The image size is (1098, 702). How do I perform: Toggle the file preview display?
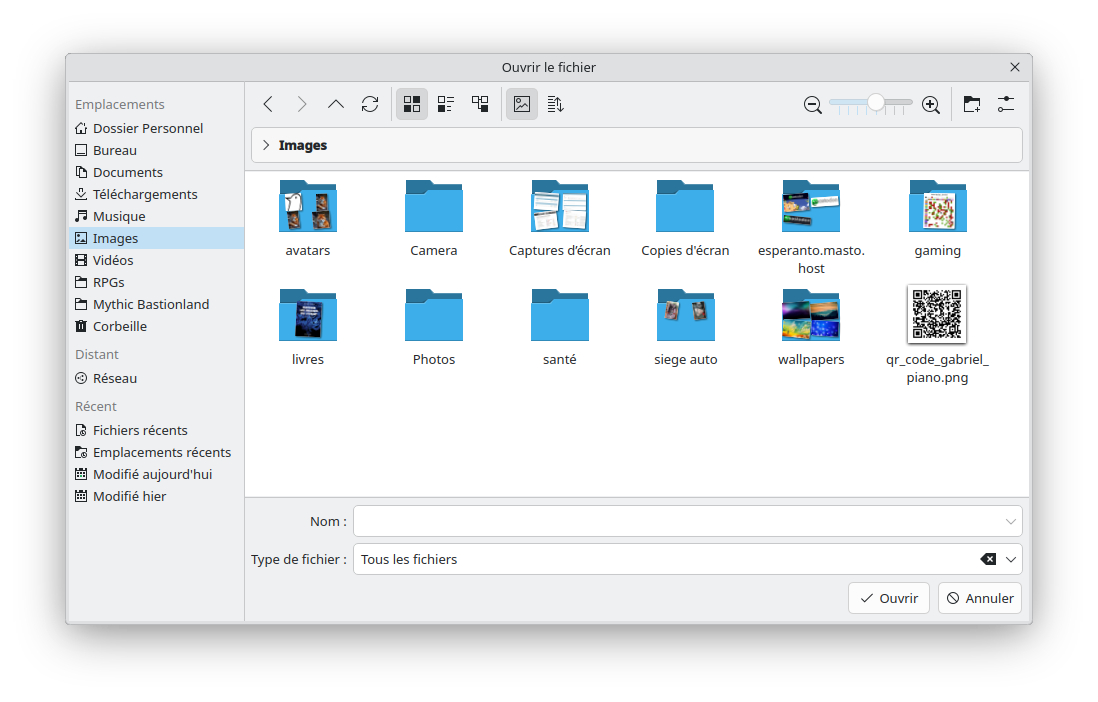pos(522,104)
